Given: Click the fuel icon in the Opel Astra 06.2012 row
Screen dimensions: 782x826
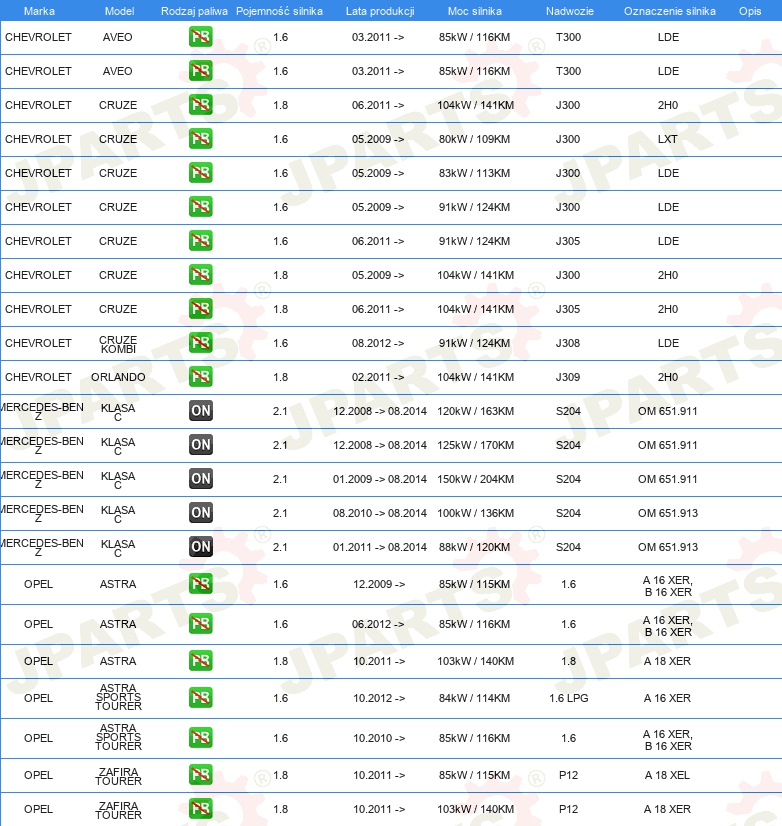Looking at the screenshot, I should pos(201,624).
